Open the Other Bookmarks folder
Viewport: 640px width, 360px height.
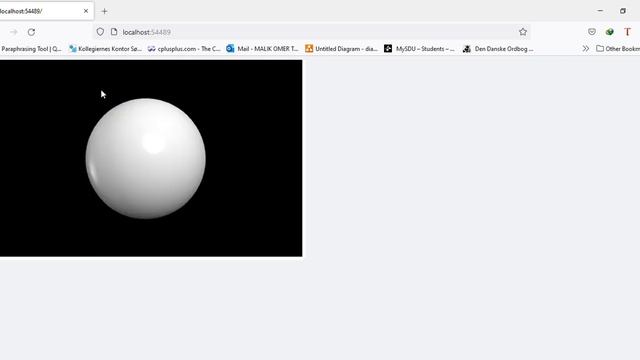618,49
